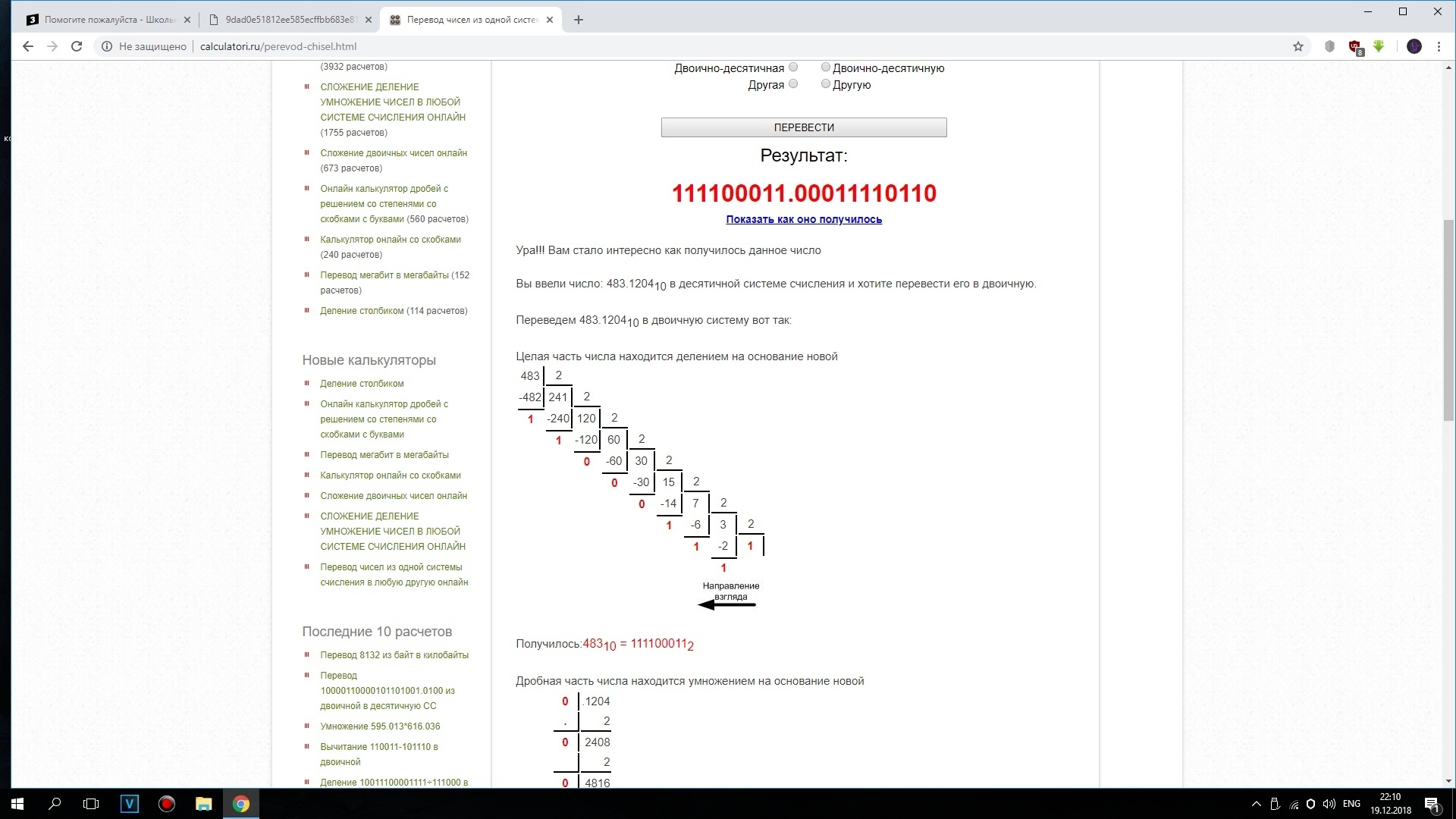This screenshot has height=819, width=1456.
Task: Click the browser forward arrow
Action: [52, 46]
